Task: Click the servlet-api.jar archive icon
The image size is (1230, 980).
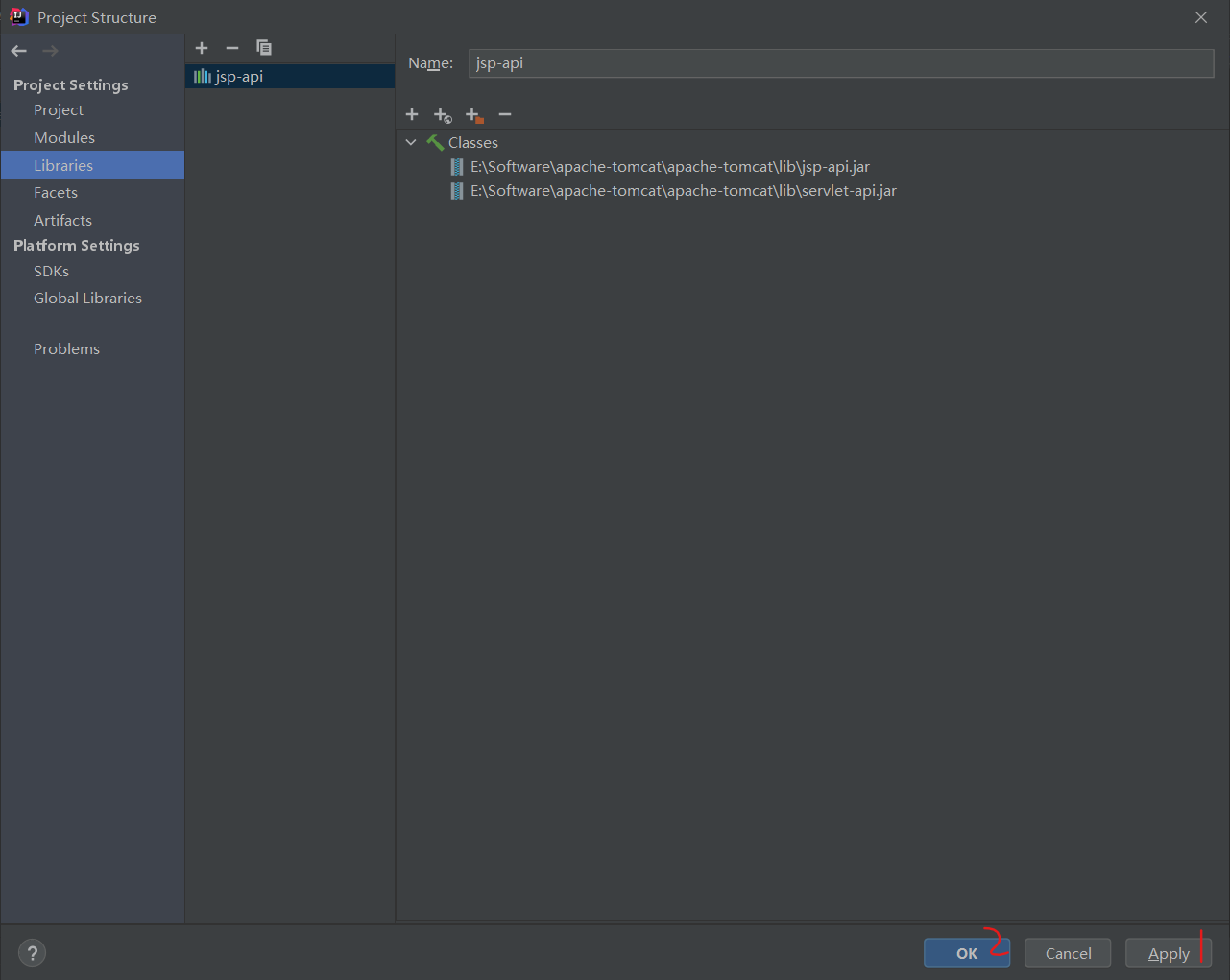Action: pos(457,191)
